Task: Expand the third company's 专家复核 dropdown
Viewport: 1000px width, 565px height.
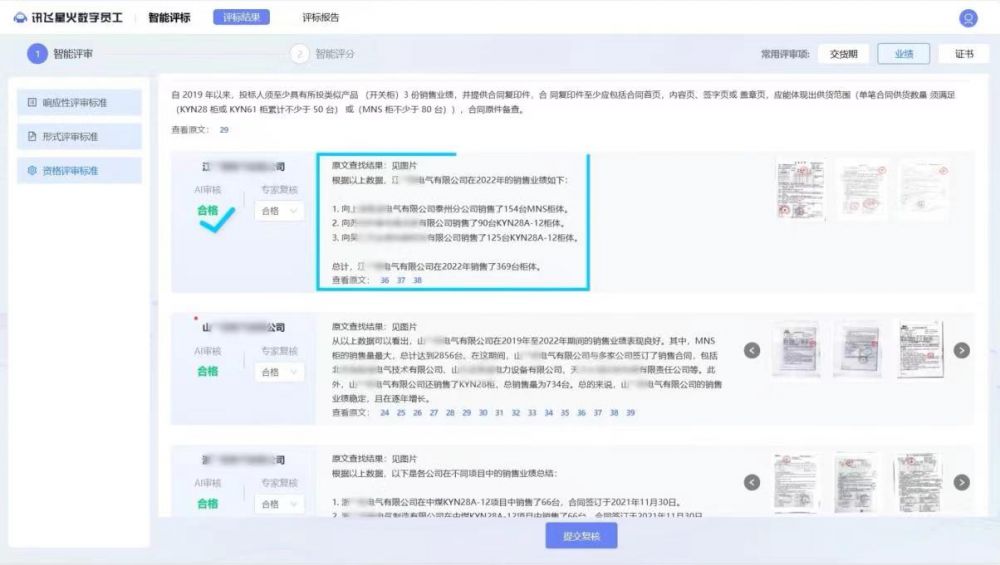Action: point(279,504)
